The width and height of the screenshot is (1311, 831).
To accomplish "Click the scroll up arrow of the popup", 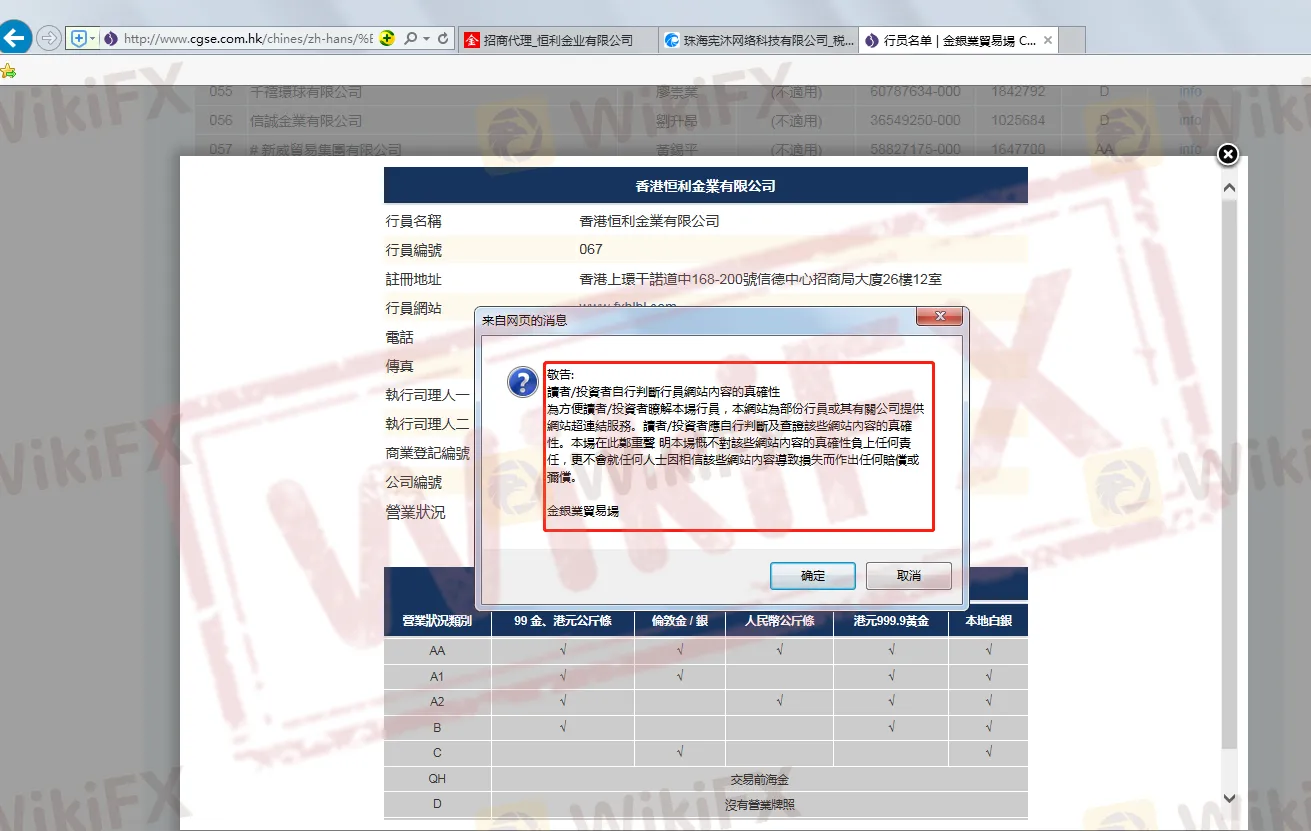I will pos(1230,187).
